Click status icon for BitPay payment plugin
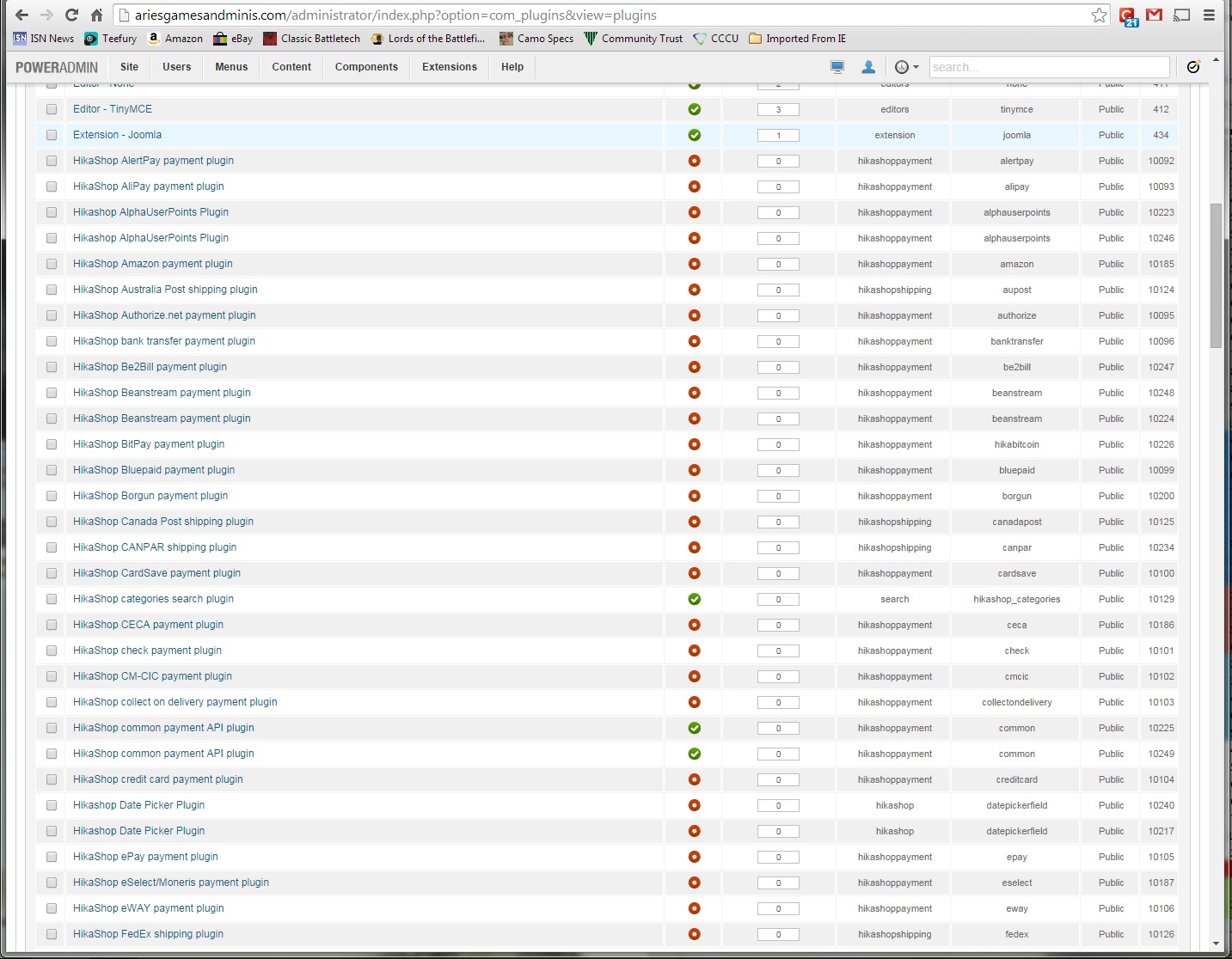The image size is (1232, 959). click(695, 444)
